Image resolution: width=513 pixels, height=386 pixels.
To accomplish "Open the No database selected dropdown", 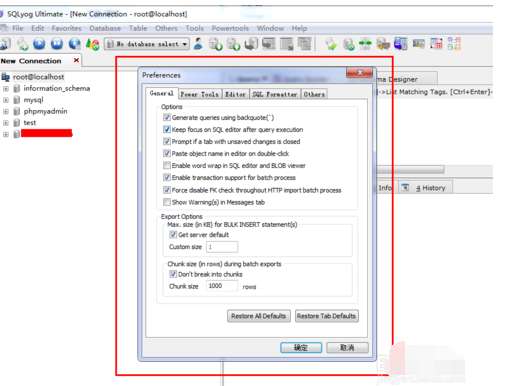I will tap(147, 44).
